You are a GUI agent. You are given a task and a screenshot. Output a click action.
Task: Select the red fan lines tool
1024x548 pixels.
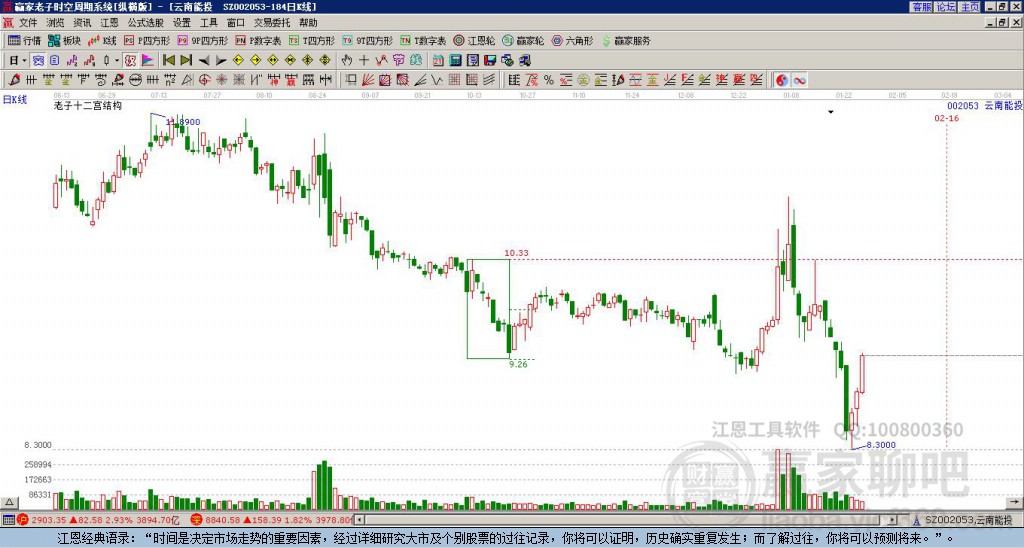click(368, 80)
